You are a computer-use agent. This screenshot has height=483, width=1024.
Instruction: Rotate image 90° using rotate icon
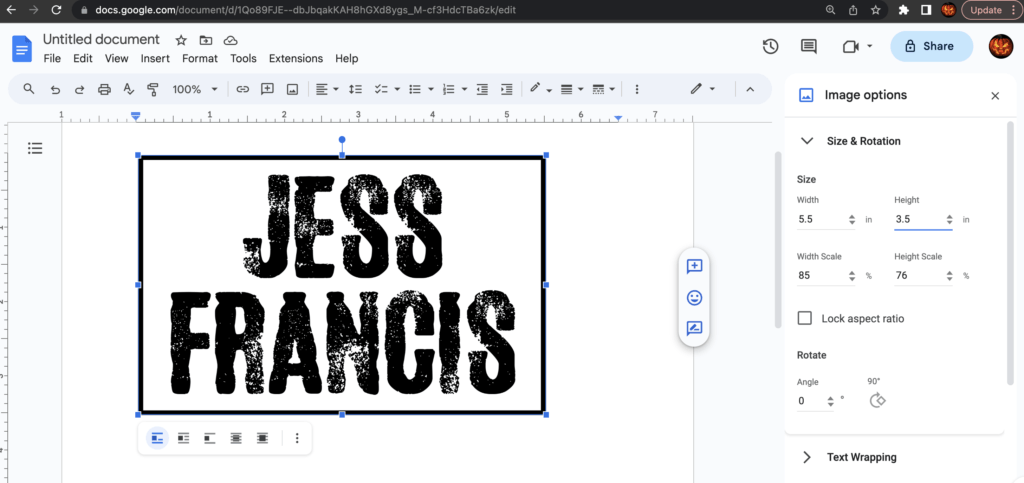pos(877,400)
